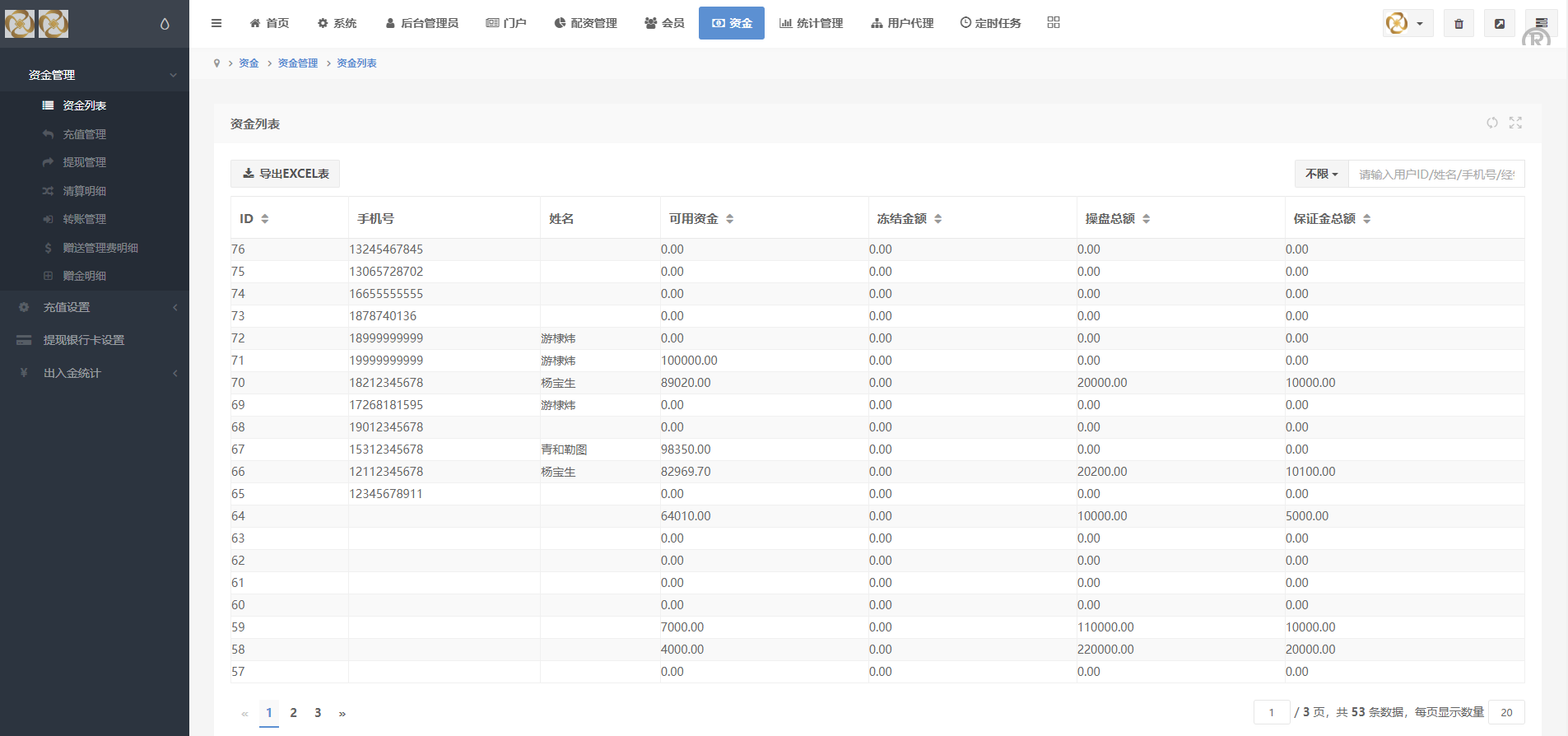Open the grid apps icon in navbar
Viewport: 1568px width, 736px height.
pyautogui.click(x=1054, y=22)
